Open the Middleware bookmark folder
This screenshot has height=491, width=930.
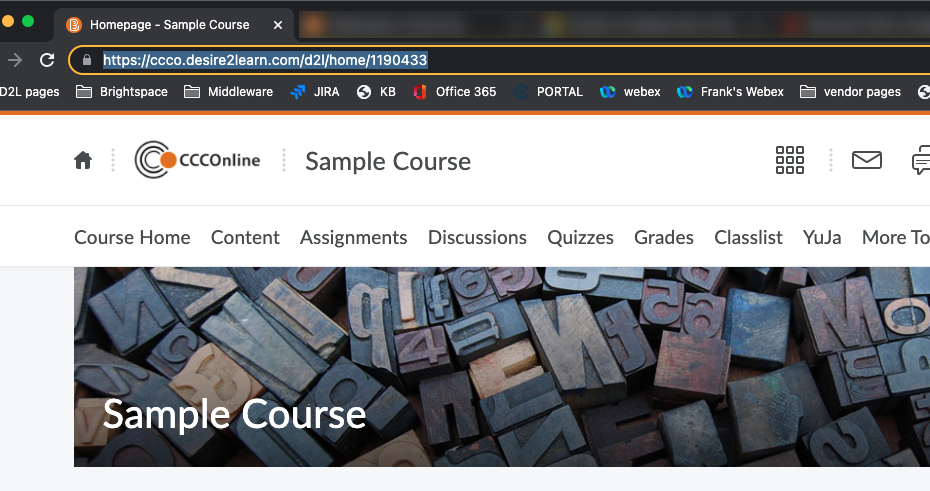click(x=228, y=92)
